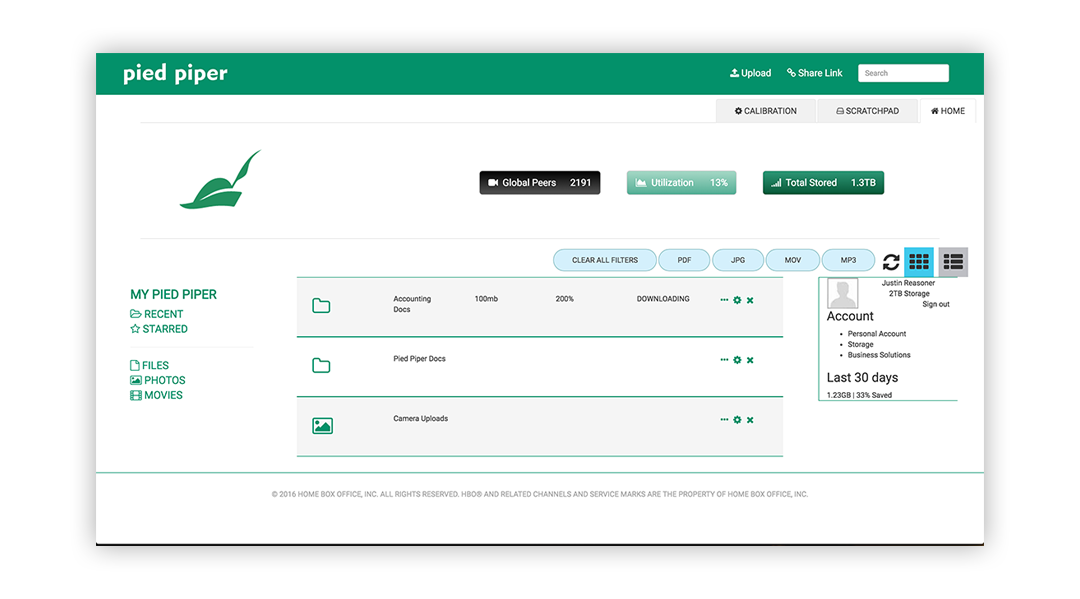Toggle the JPG filter

tap(738, 260)
